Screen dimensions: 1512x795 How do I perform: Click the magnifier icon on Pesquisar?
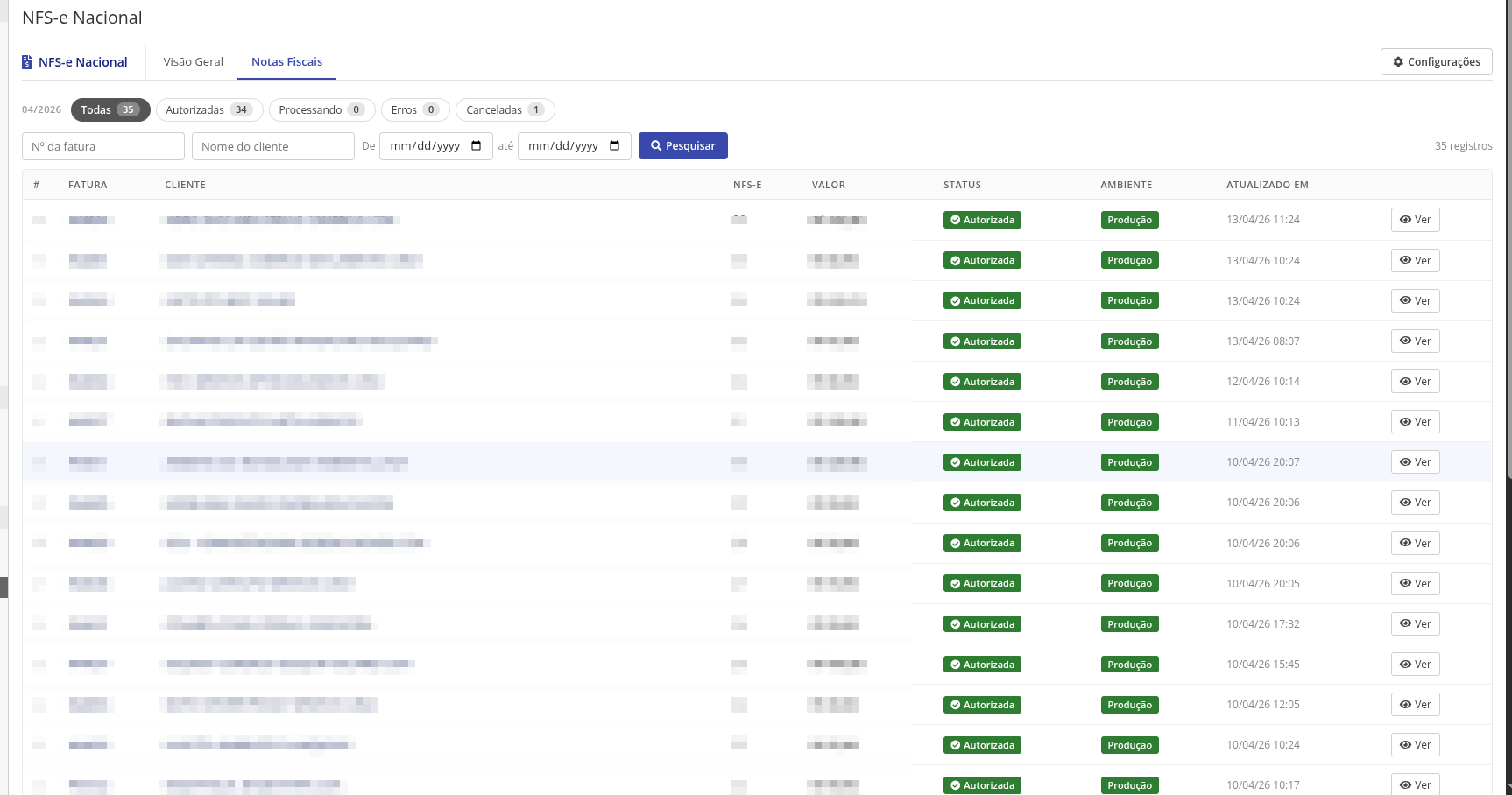655,146
